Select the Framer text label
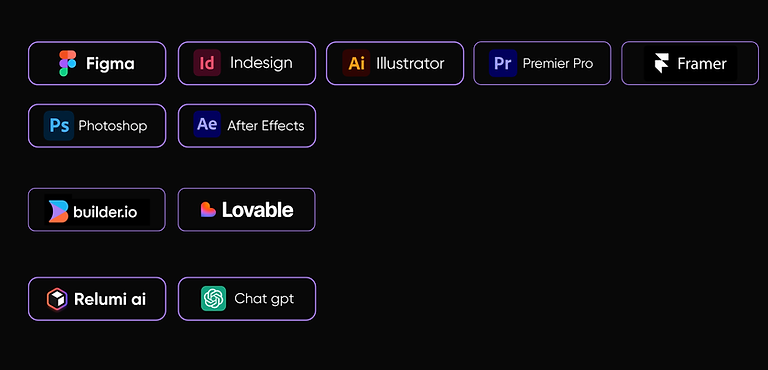The image size is (768, 370). coord(702,64)
